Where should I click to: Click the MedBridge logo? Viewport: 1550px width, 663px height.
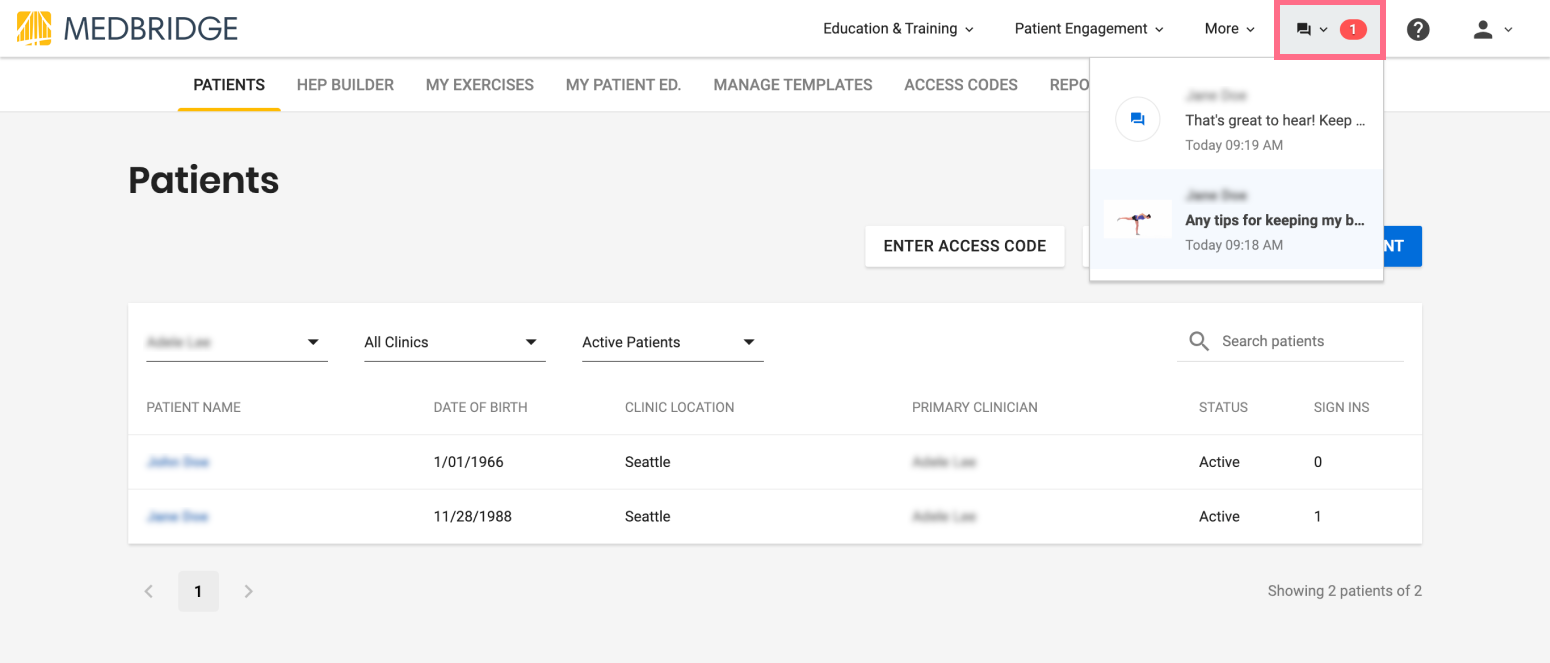128,28
